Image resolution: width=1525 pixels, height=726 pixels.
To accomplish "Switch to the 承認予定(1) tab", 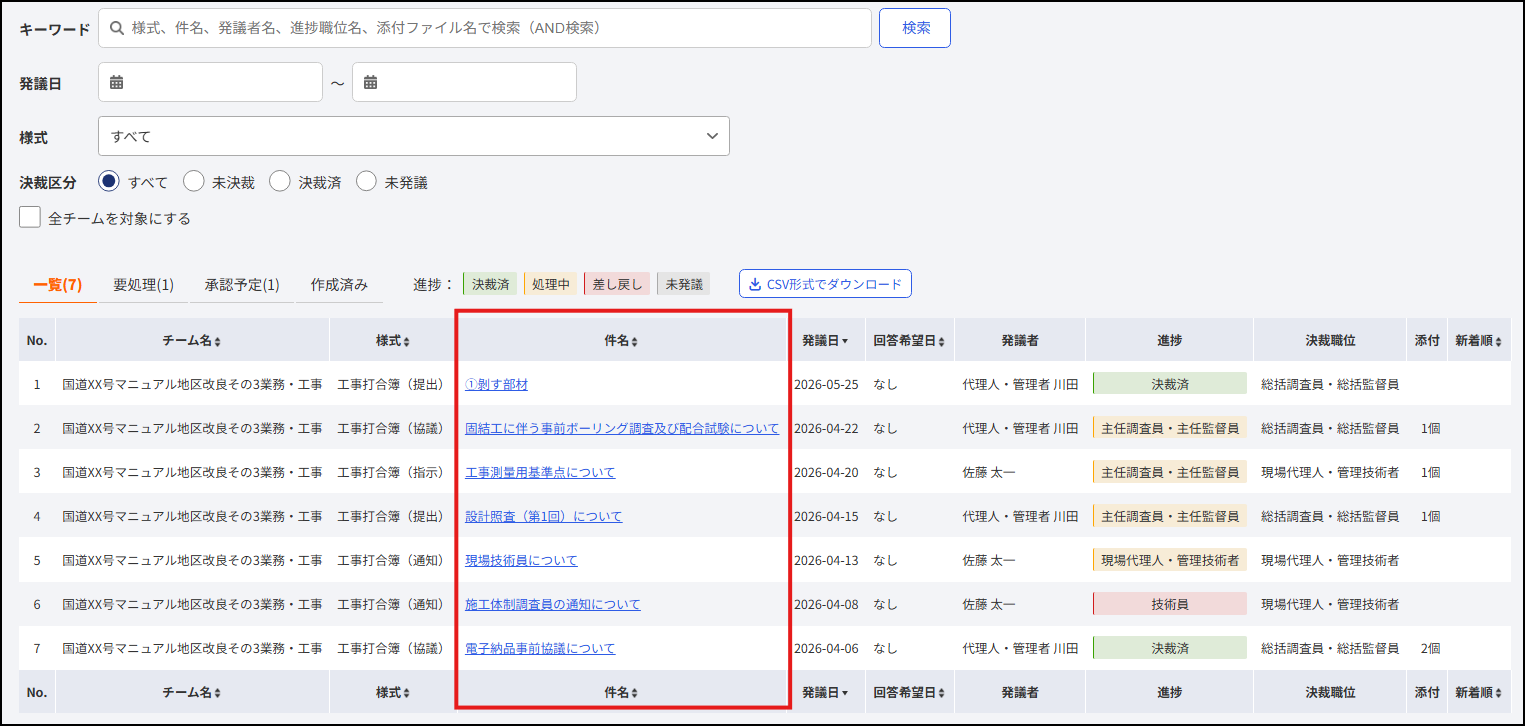I will (x=242, y=285).
